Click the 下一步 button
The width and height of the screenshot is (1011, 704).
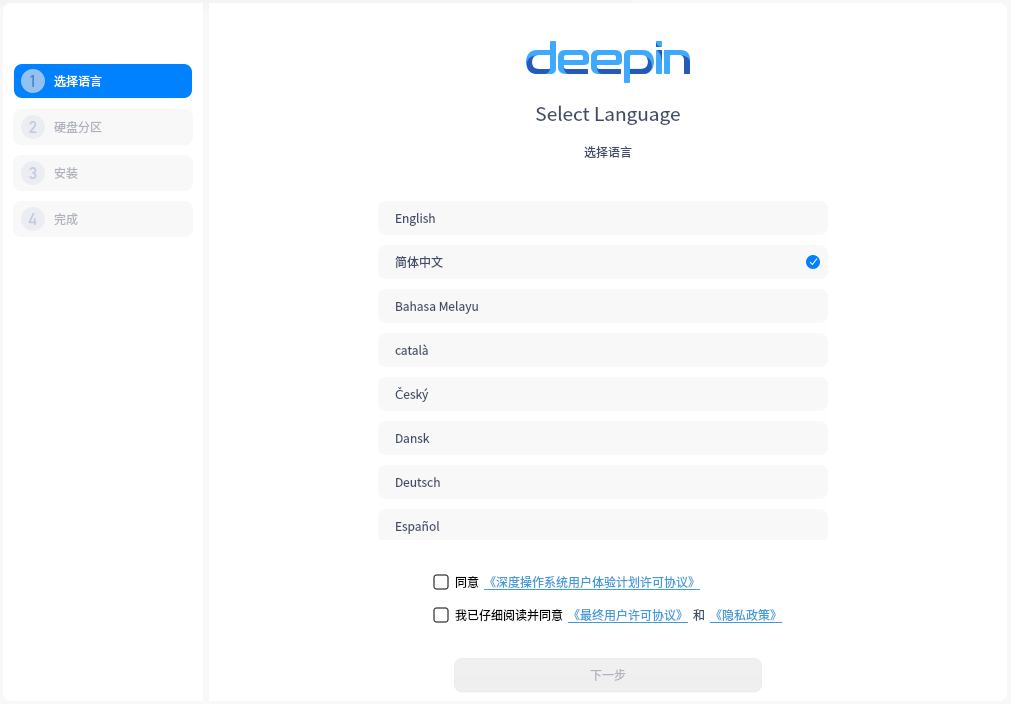click(x=608, y=675)
